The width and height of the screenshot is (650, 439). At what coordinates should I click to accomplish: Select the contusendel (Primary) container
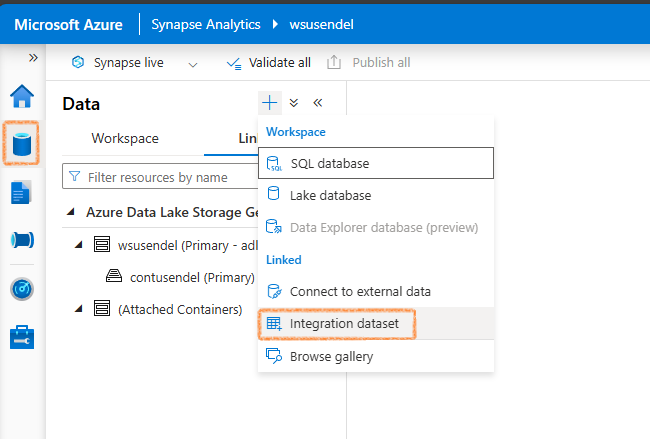tap(192, 277)
